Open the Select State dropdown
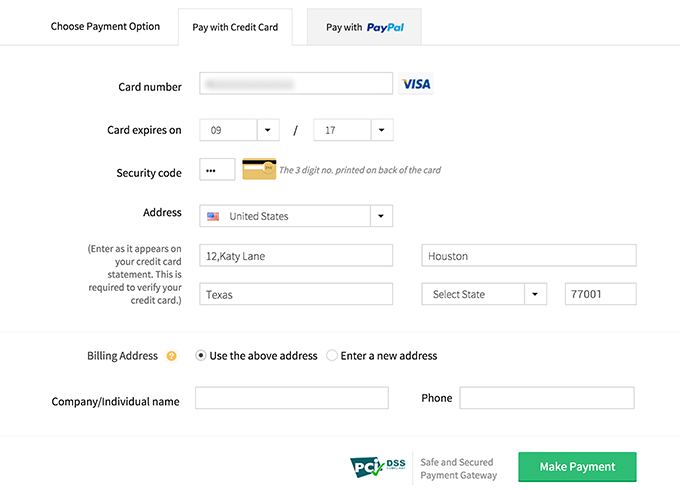The height and width of the screenshot is (490, 680). tap(536, 294)
